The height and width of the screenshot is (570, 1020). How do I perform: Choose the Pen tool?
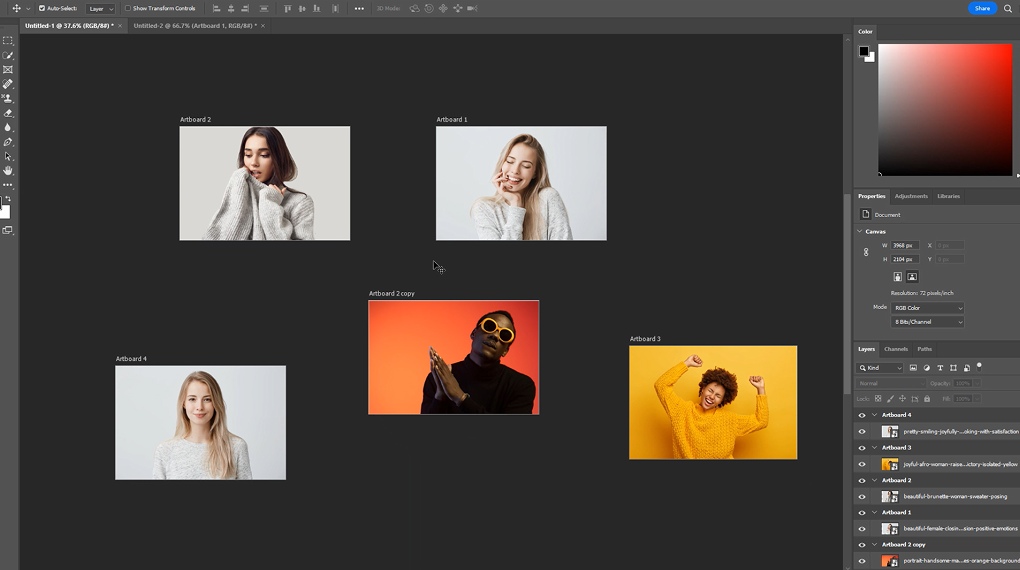coord(8,142)
